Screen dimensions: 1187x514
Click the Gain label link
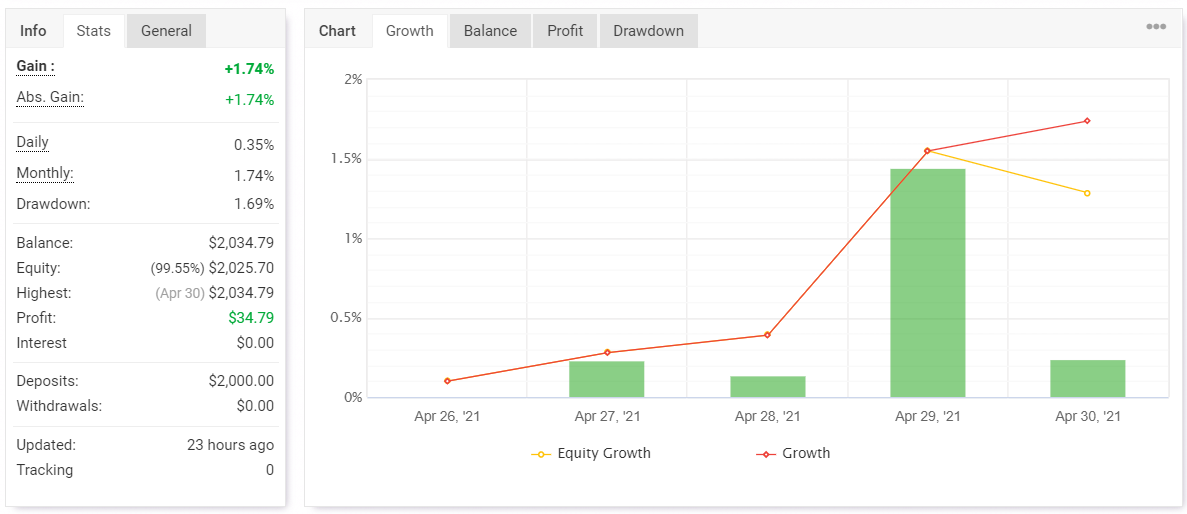35,66
